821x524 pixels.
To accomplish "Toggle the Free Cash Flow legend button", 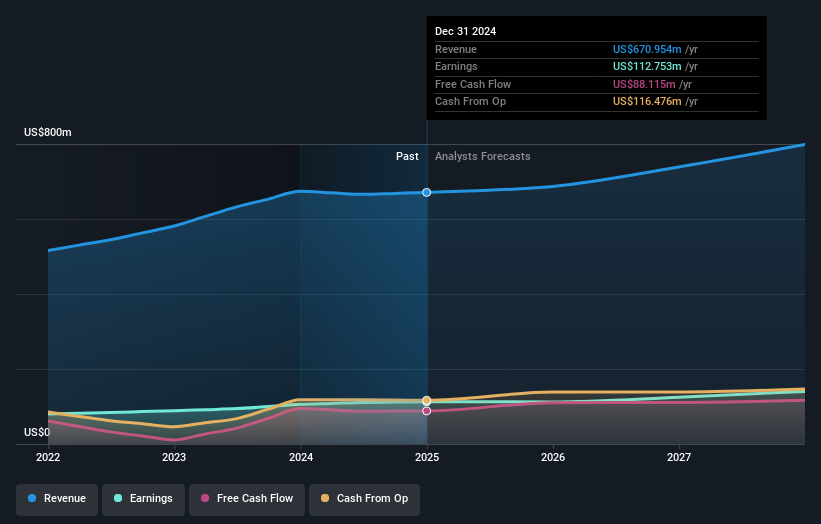I will [x=247, y=499].
